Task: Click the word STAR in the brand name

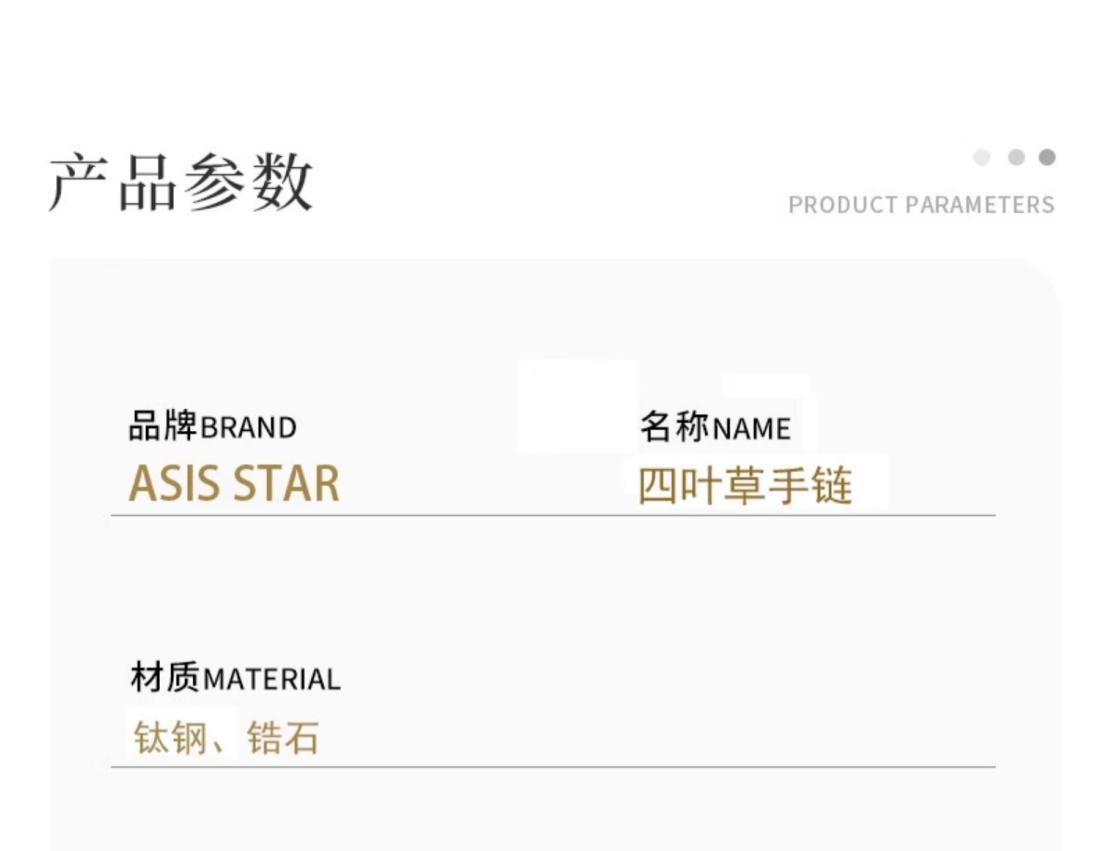Action: [x=286, y=483]
